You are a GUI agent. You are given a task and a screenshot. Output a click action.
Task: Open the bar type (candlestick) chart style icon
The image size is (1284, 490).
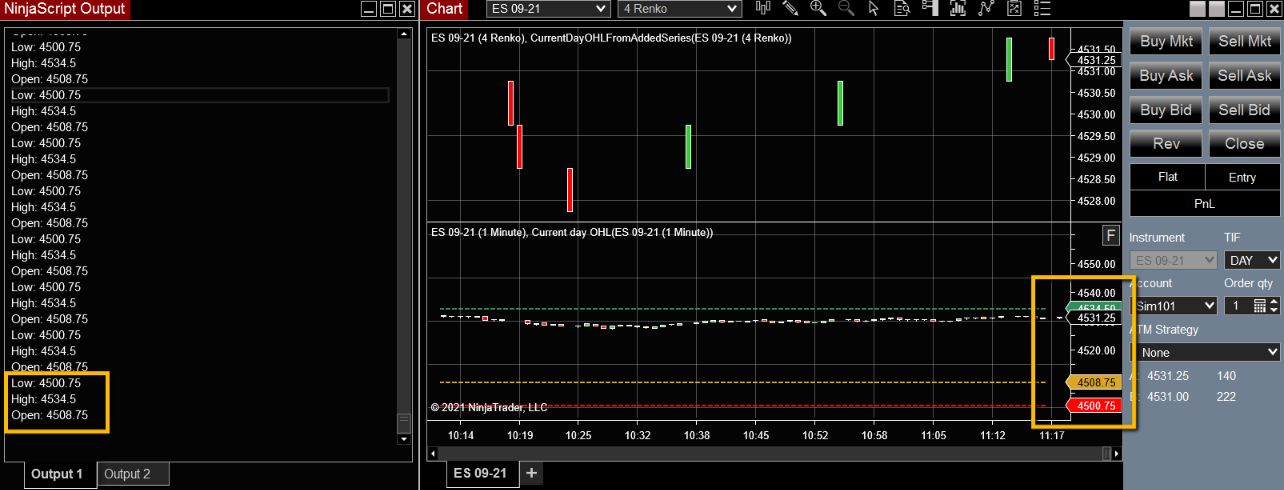(x=764, y=9)
